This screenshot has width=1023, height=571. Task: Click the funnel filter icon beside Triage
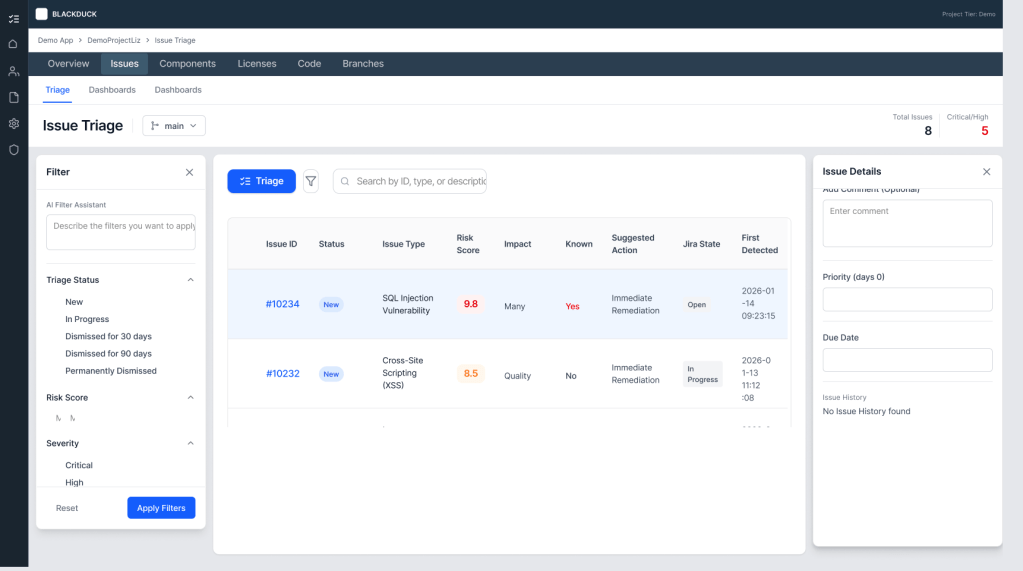311,181
